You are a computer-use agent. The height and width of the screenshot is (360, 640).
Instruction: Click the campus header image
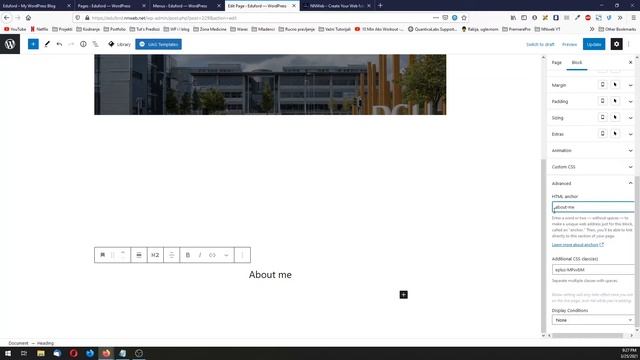coord(270,84)
